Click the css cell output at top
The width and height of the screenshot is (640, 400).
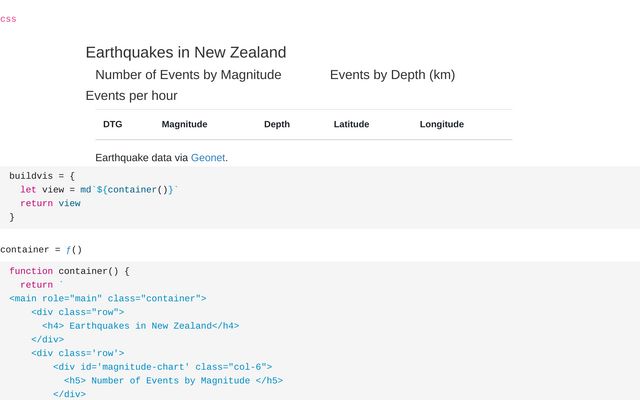[x=8, y=19]
